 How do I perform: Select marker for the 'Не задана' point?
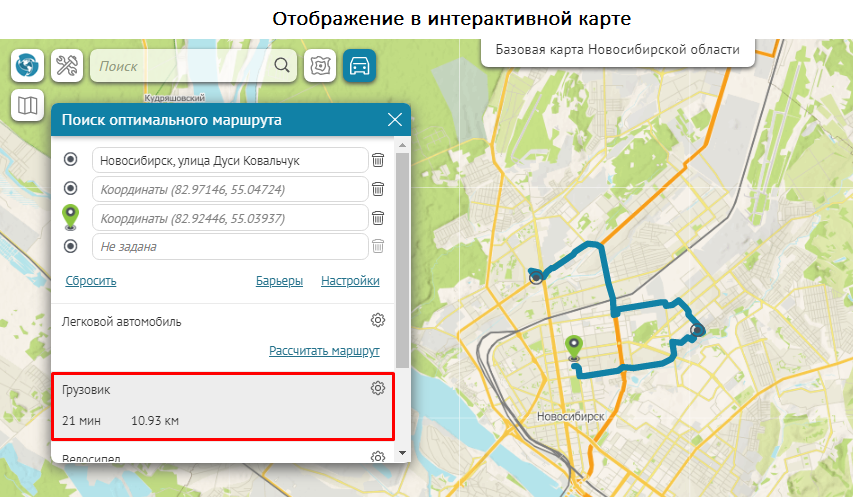point(71,246)
